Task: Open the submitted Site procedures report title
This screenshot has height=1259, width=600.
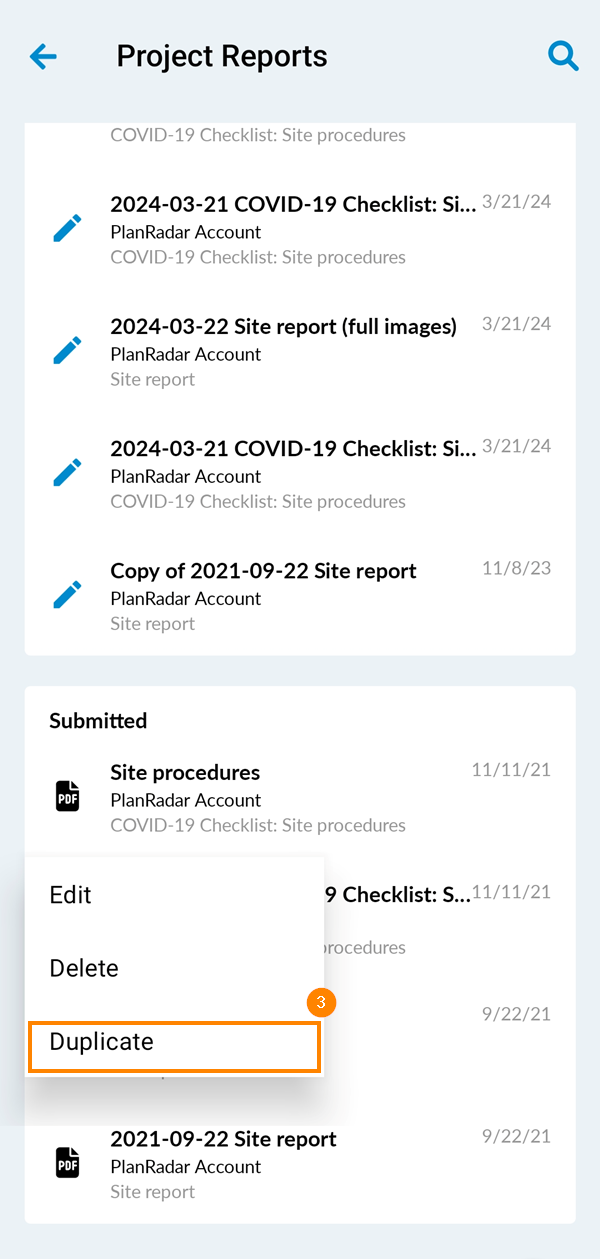Action: pos(185,773)
